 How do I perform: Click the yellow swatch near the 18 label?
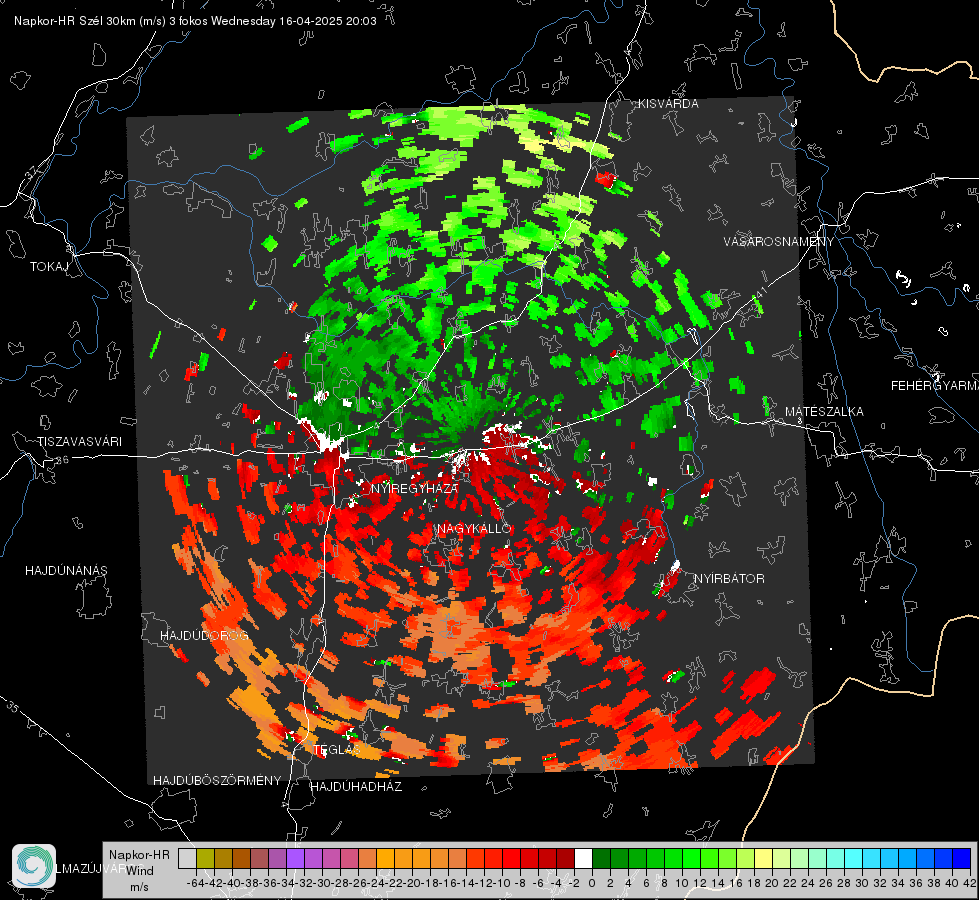tap(764, 859)
